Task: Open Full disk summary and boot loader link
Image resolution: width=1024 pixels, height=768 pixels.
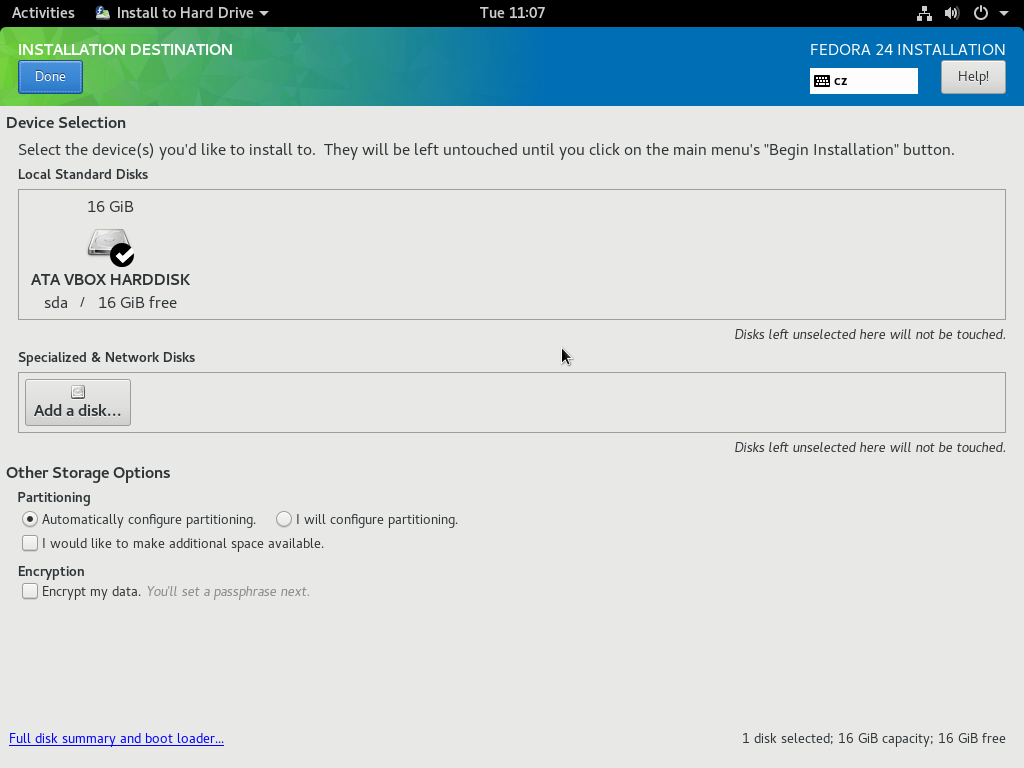Action: click(116, 738)
